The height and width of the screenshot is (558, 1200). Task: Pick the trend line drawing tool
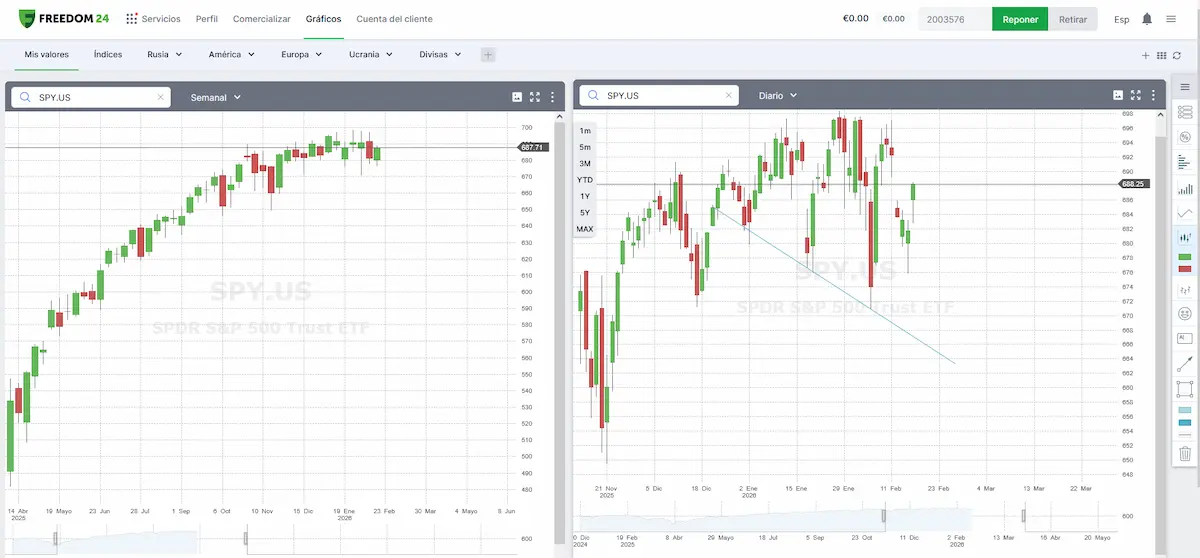click(x=1185, y=363)
